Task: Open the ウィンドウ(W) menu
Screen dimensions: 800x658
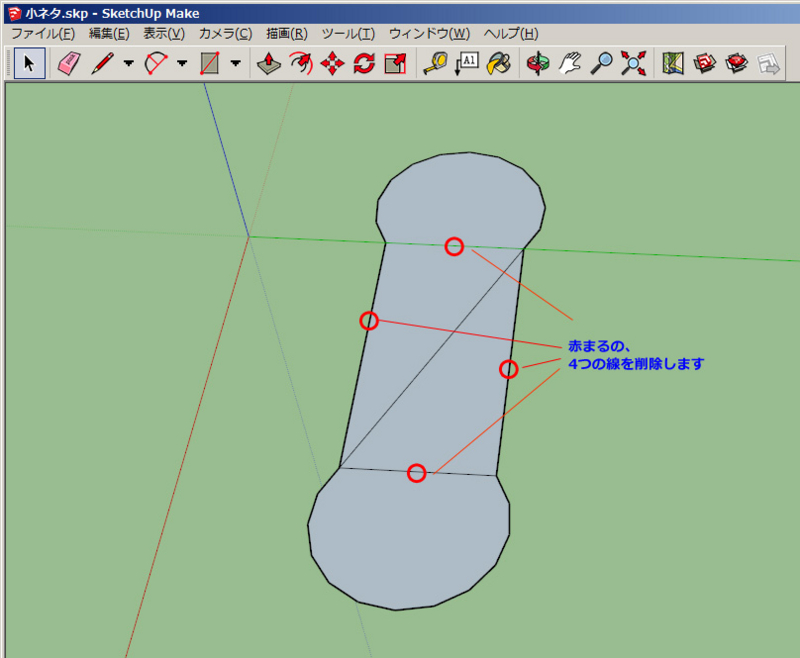Action: pyautogui.click(x=429, y=34)
